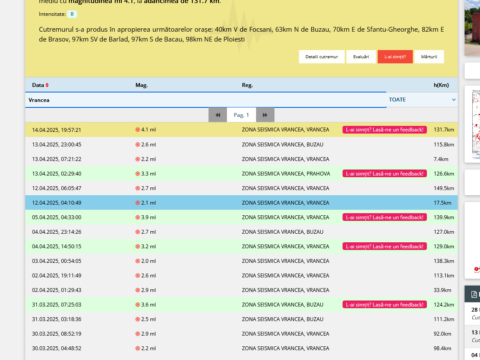480x360 pixels.
Task: Select the row dated 13.04.2025, 23:00:45
Action: [x=241, y=144]
